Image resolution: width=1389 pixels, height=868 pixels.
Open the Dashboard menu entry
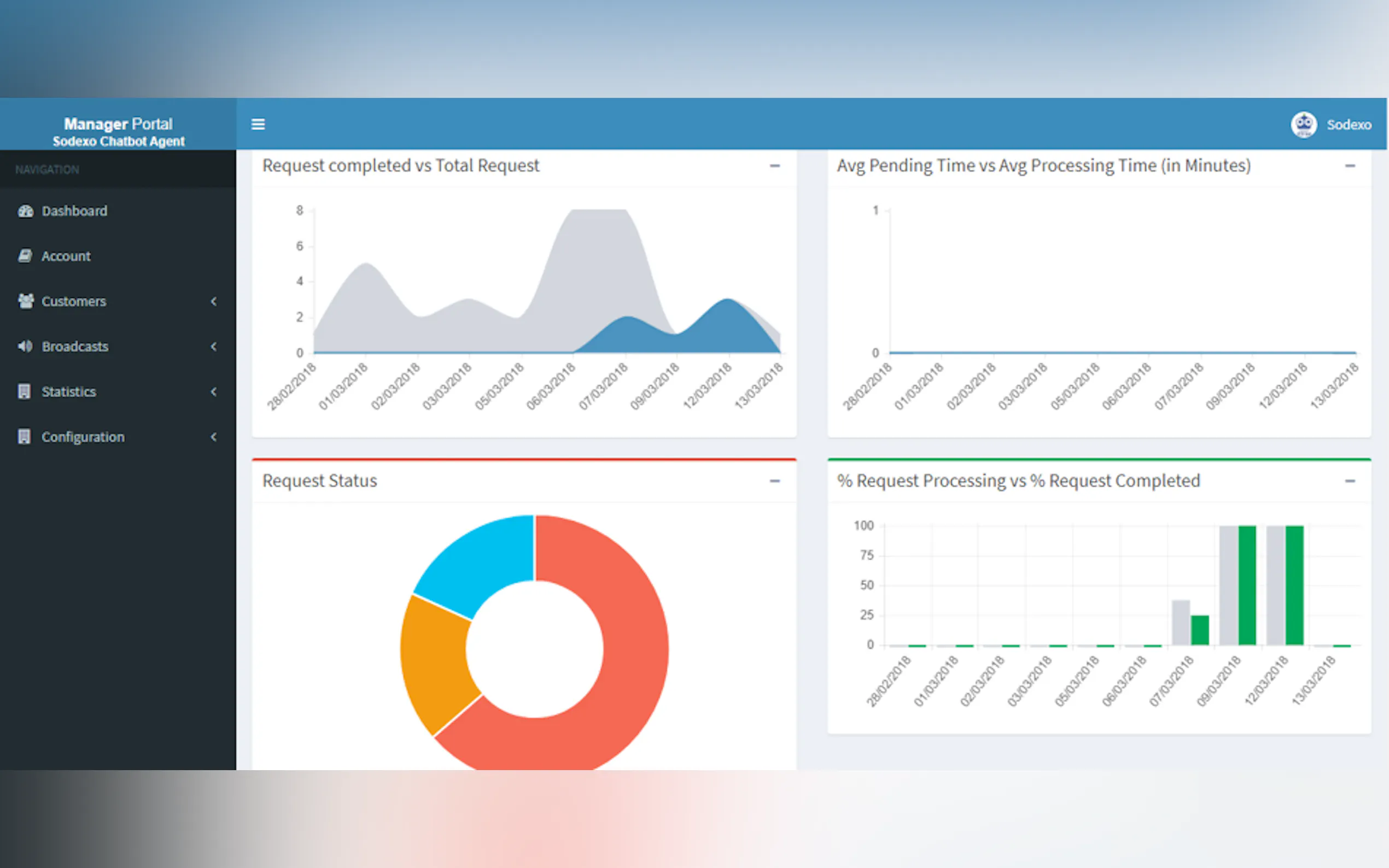[x=74, y=210]
